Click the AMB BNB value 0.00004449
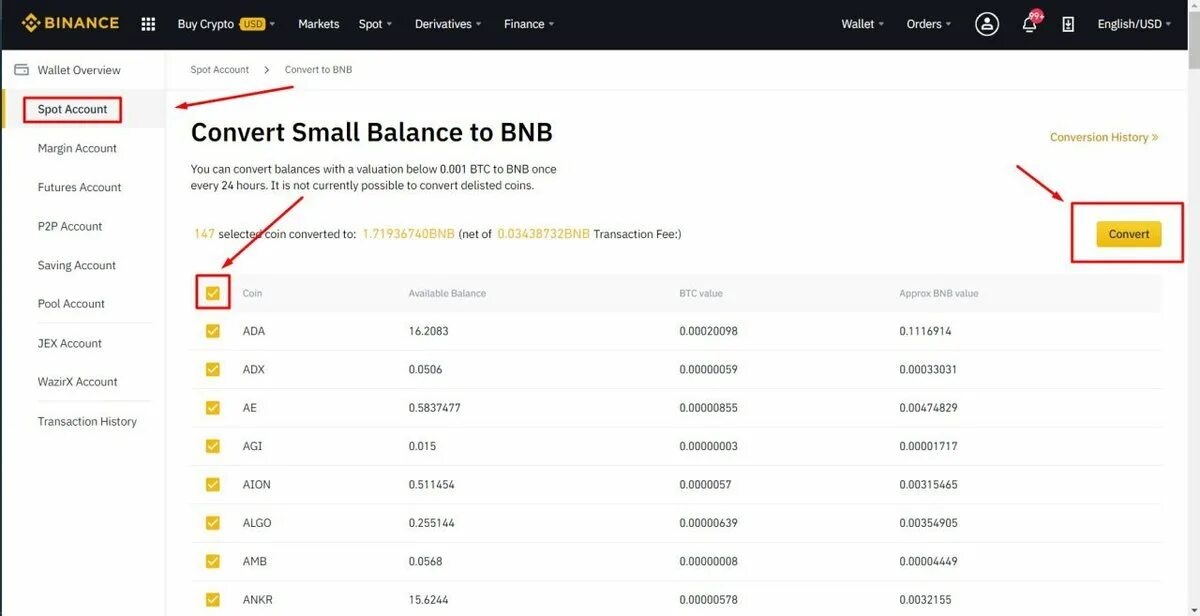Screen dimensions: 1200x616 (x=928, y=561)
